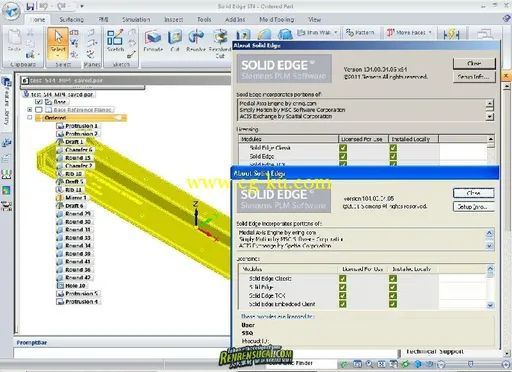
Task: Click the Smart Dimension lightning icon
Action: click(451, 34)
